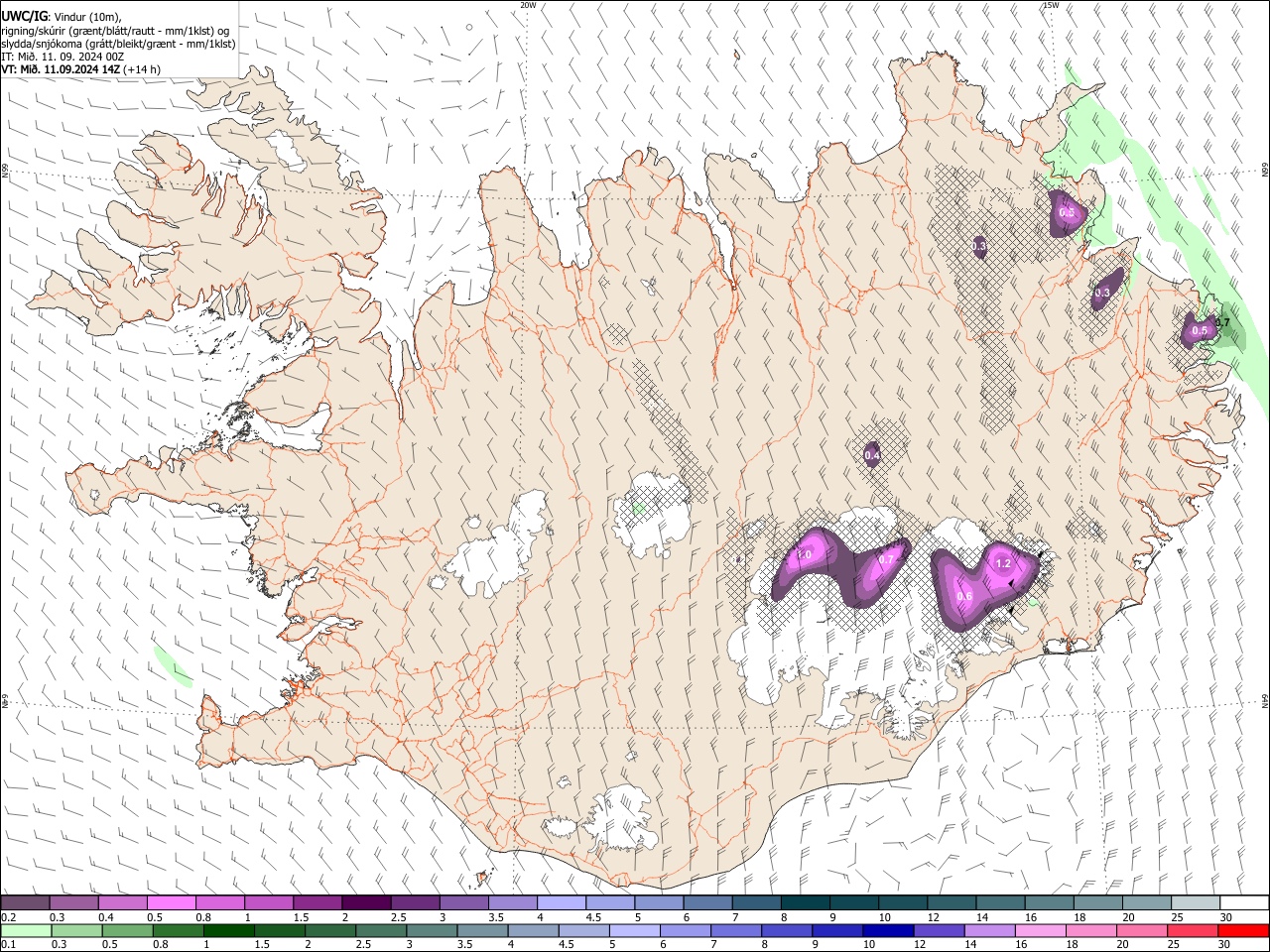This screenshot has width=1270, height=952.
Task: Click the '0.4' snowfall value label
Action: [872, 455]
